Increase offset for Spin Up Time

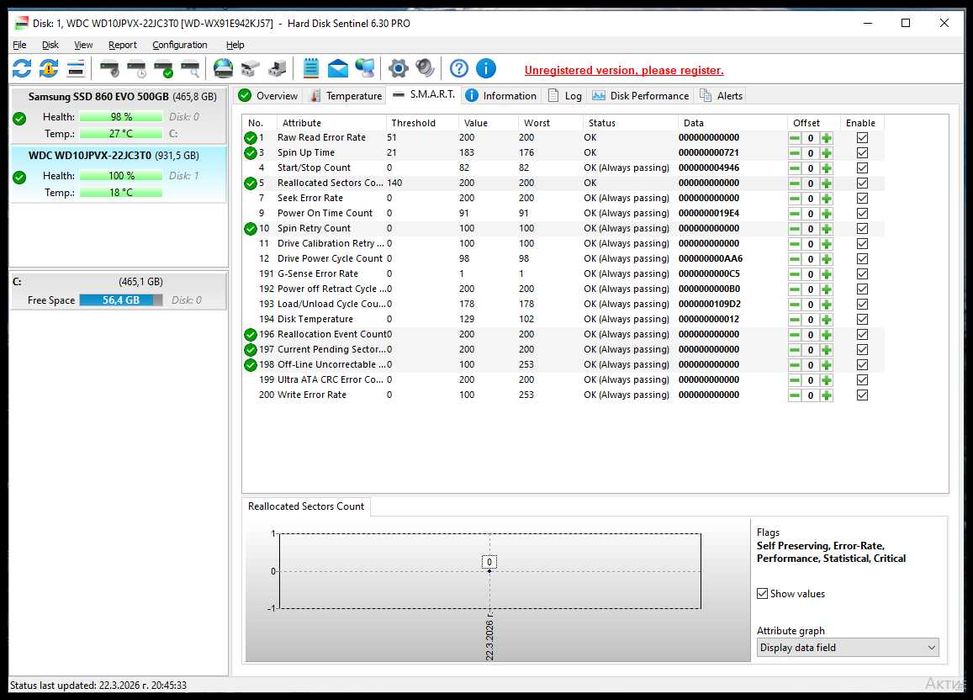tap(827, 153)
